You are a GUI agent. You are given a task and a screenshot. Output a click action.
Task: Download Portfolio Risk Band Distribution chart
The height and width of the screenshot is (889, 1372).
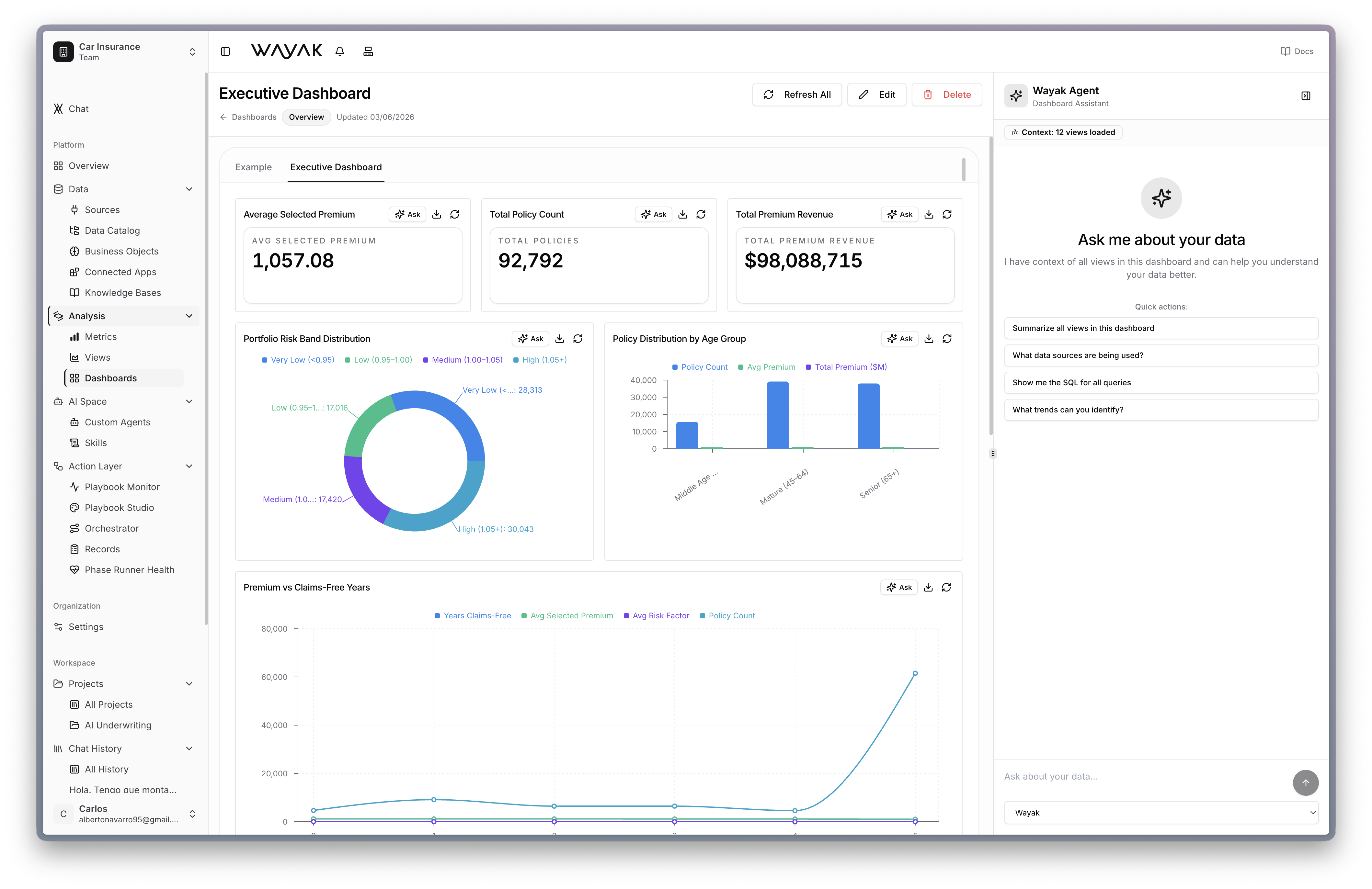(x=560, y=339)
